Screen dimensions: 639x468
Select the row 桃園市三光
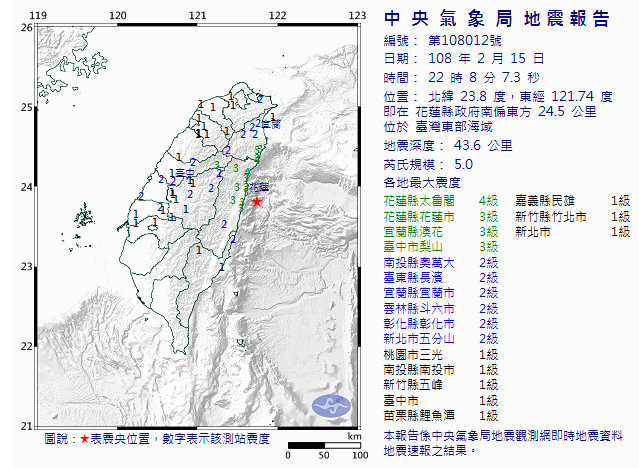pos(441,355)
